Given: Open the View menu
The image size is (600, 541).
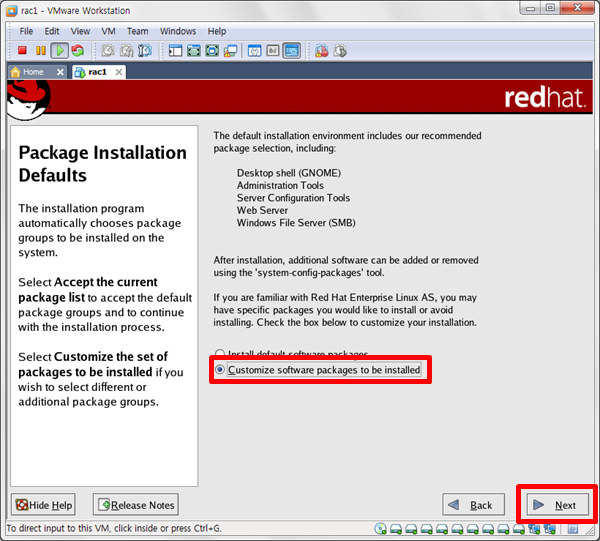Looking at the screenshot, I should click(x=80, y=31).
